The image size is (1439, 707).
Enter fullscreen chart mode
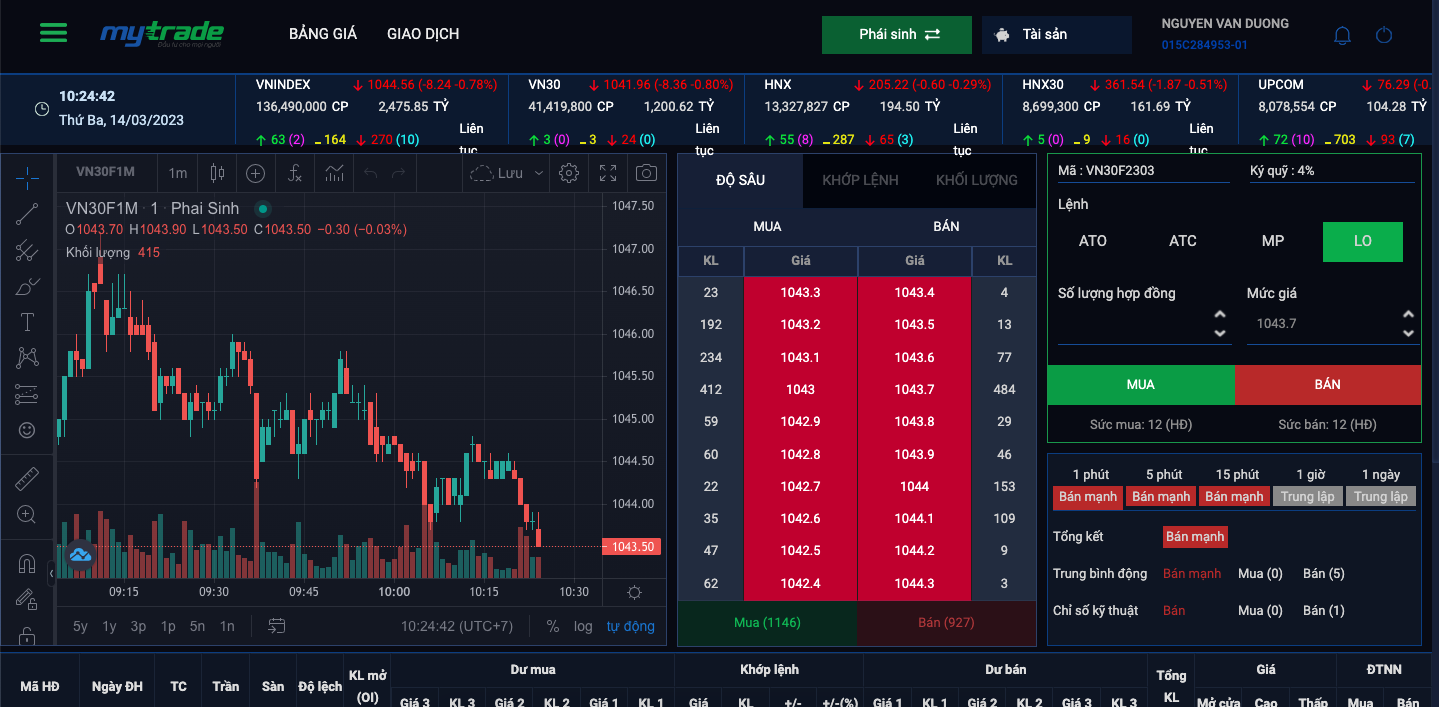[608, 173]
